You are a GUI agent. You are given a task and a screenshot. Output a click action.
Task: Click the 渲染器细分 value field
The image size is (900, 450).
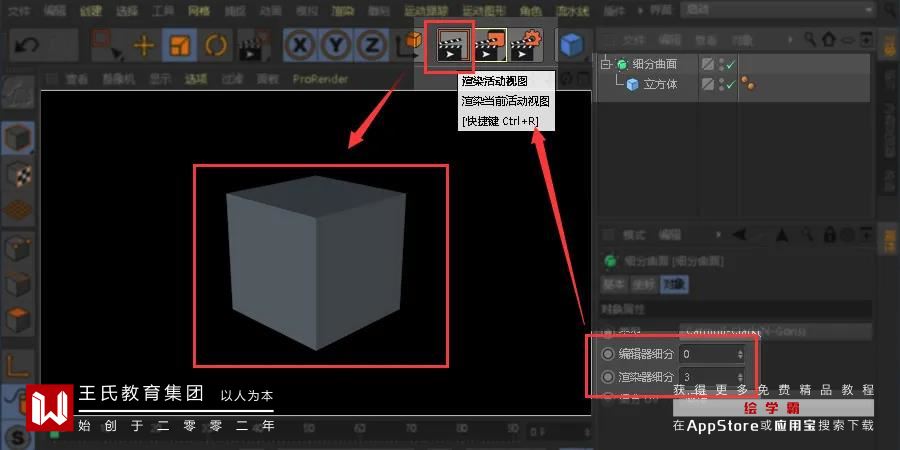click(x=712, y=377)
